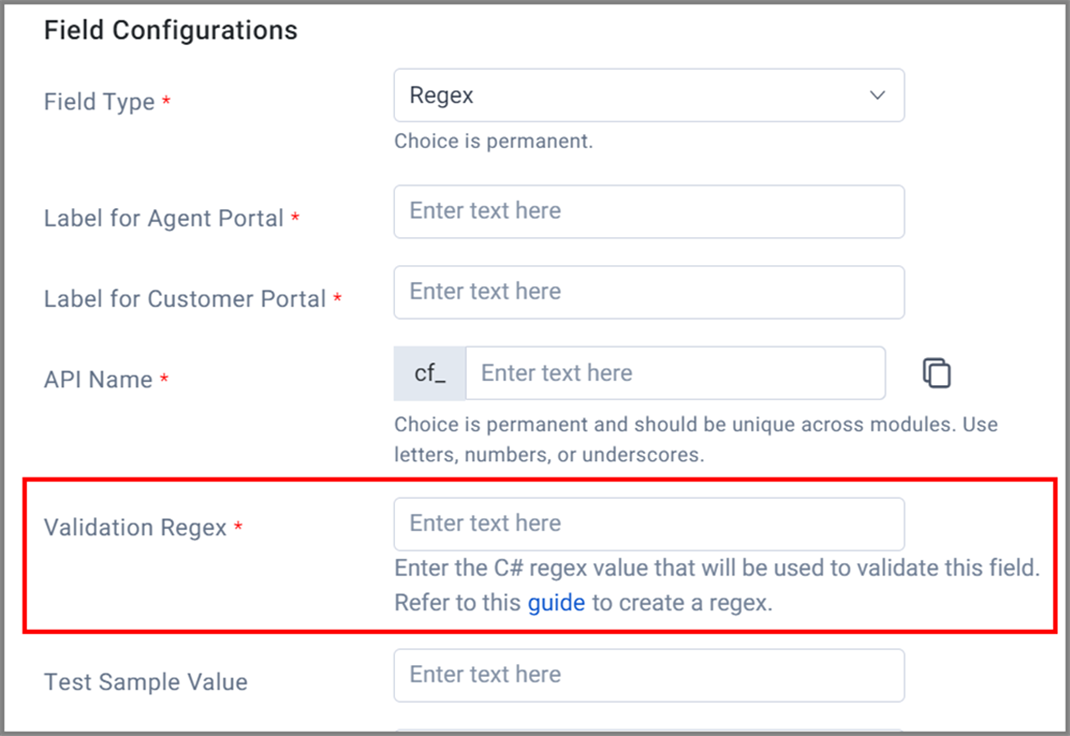
Task: Click into the Validation Regex input field
Action: pos(649,524)
